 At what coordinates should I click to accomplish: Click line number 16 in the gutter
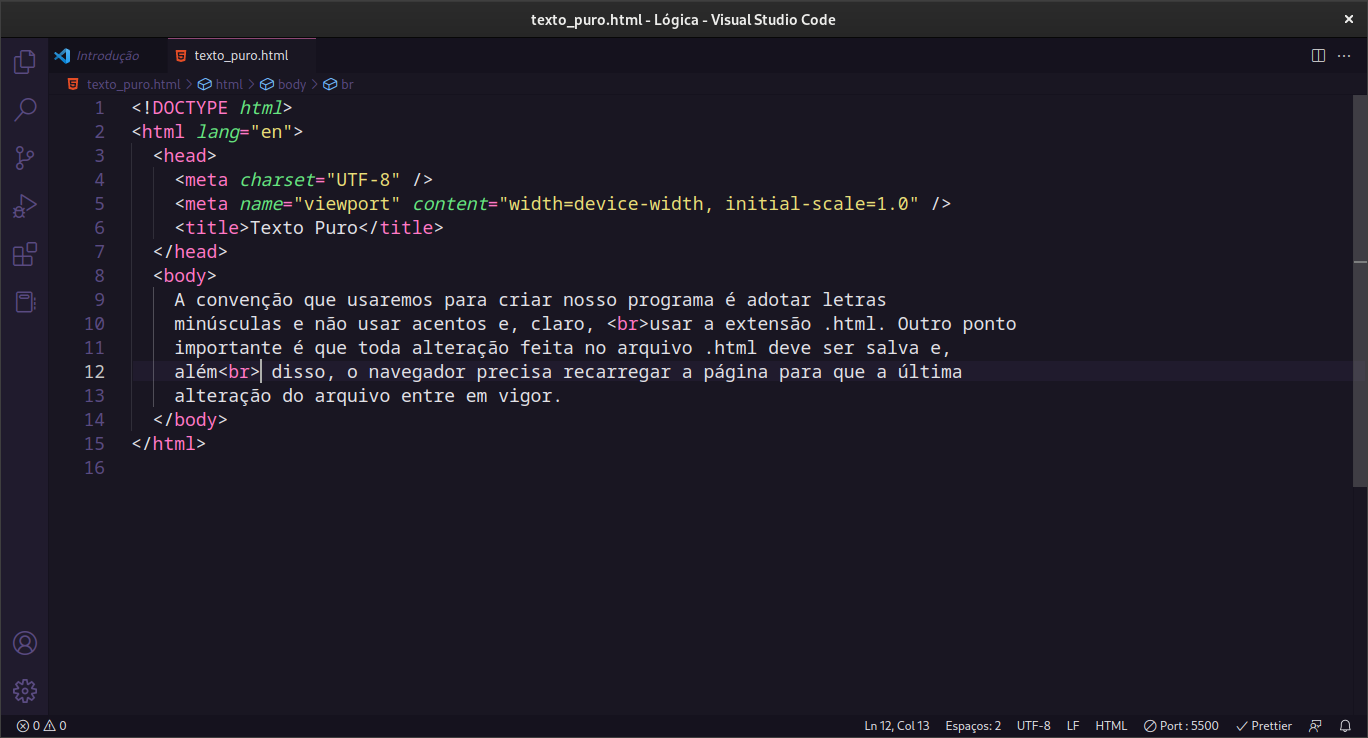click(x=94, y=468)
